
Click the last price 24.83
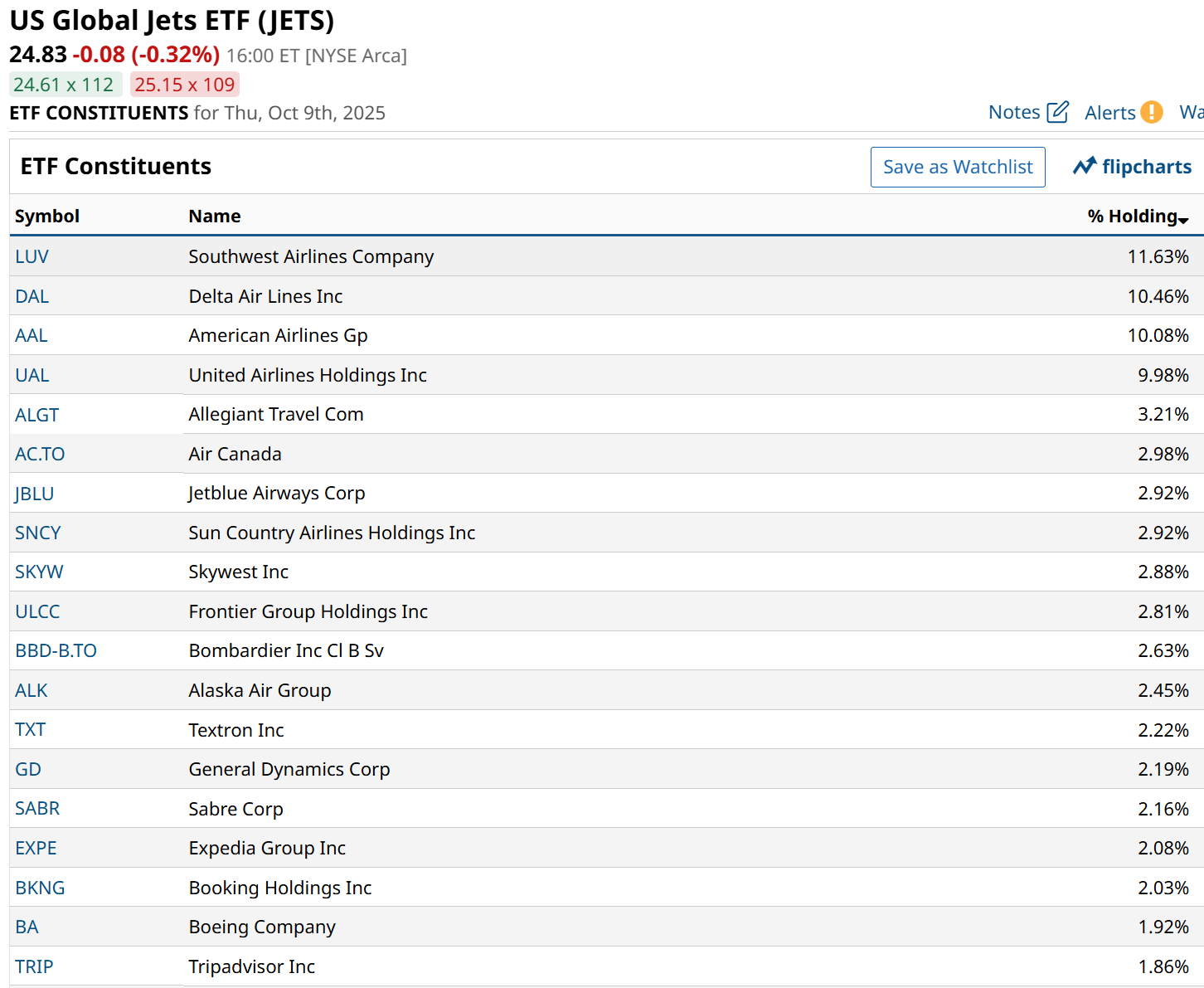(x=38, y=55)
